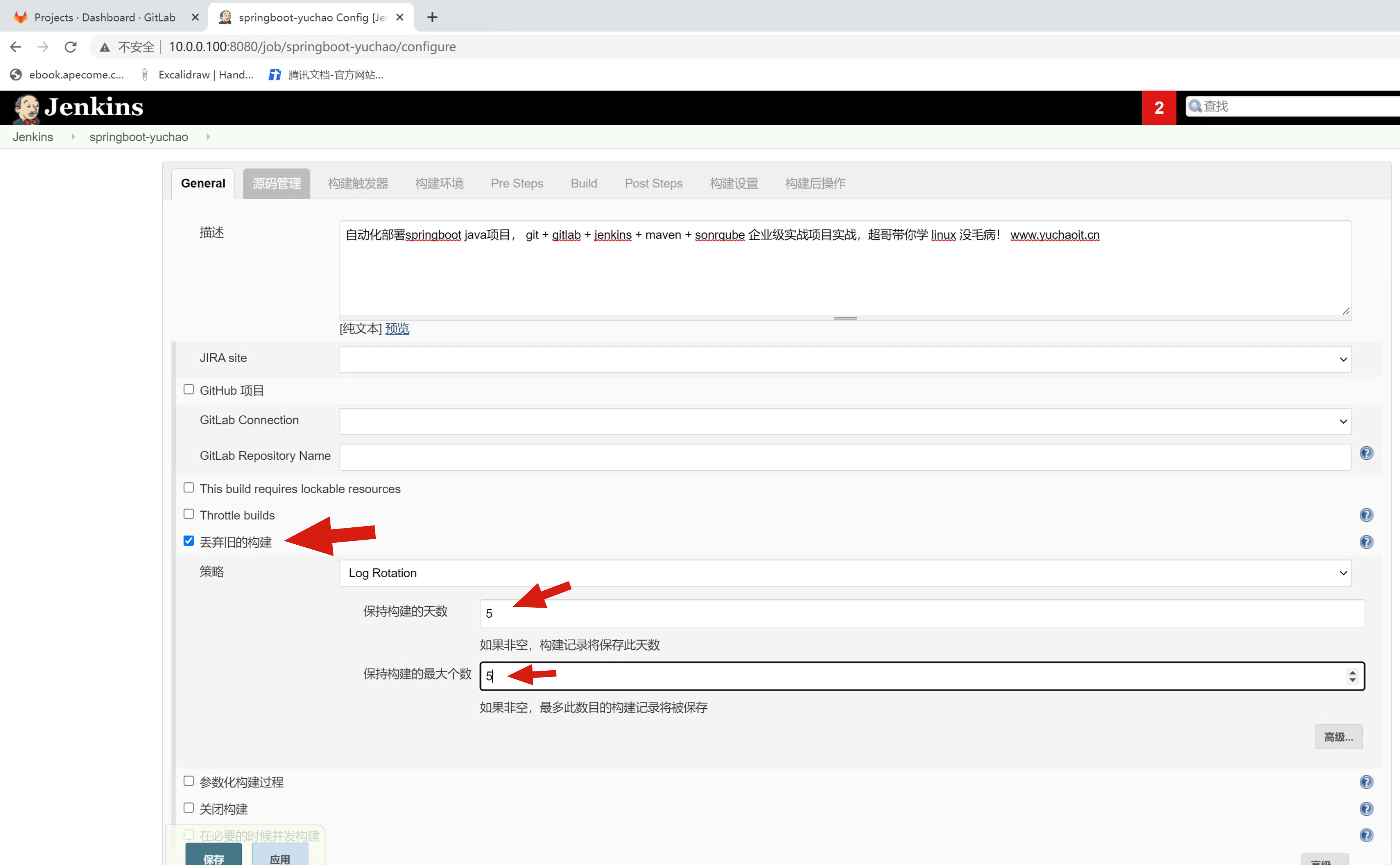This screenshot has width=1400, height=865.
Task: Switch to the 源码管理 tab
Action: (276, 184)
